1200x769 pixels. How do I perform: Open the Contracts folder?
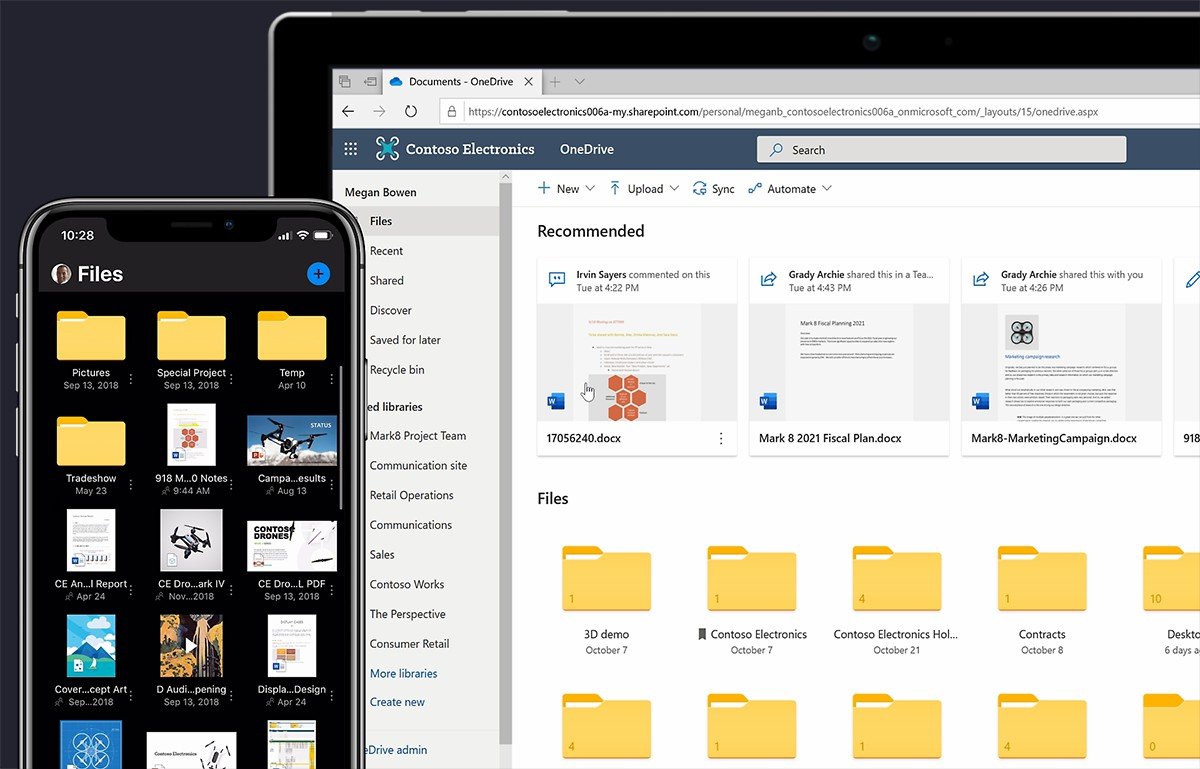click(x=1042, y=578)
